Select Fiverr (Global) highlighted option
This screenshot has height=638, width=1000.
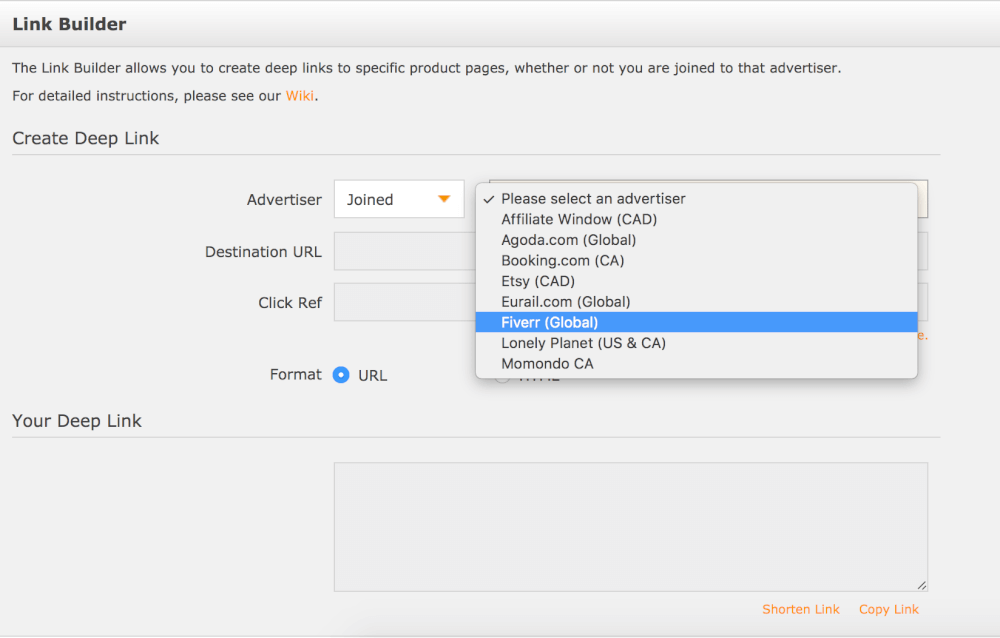696,322
